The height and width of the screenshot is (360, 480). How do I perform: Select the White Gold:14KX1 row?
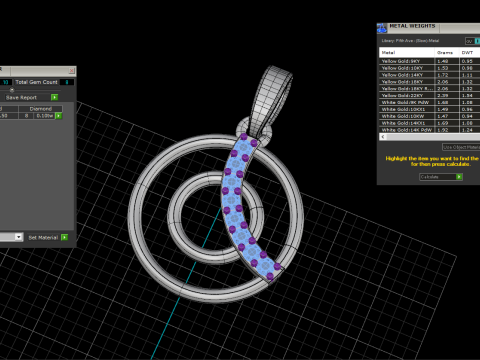pos(430,123)
